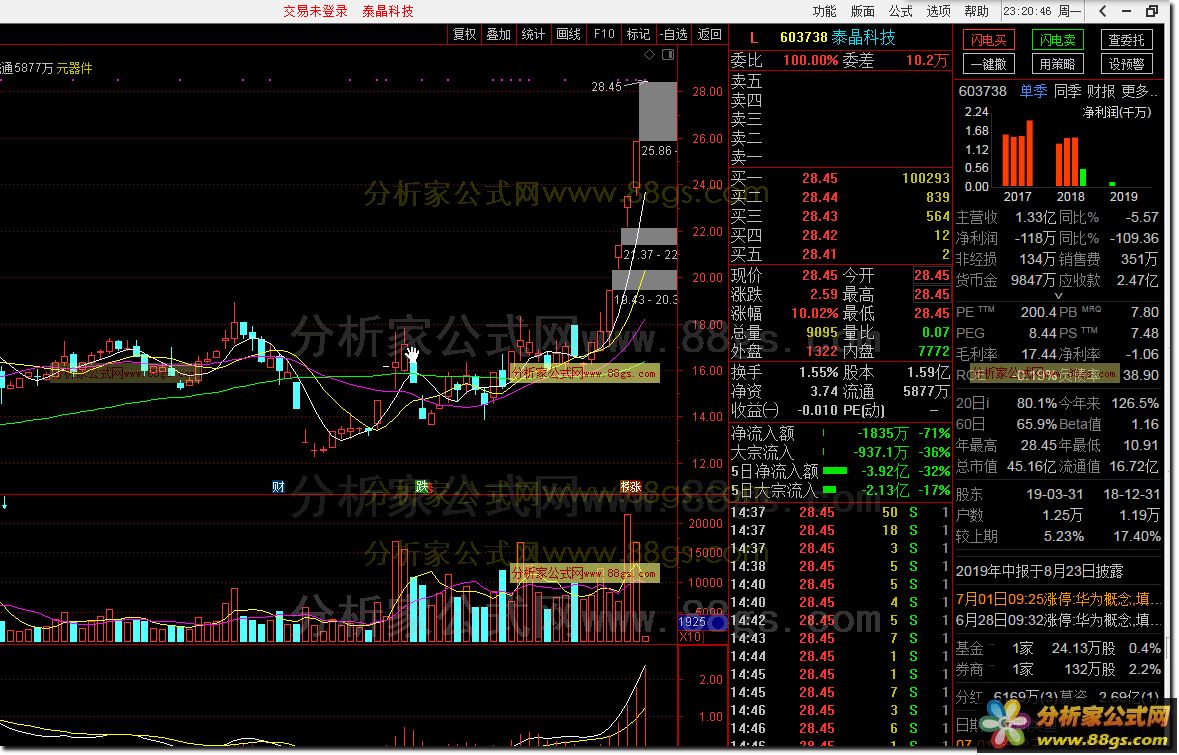Click the 券商 1家 holdings row

[x=1058, y=669]
